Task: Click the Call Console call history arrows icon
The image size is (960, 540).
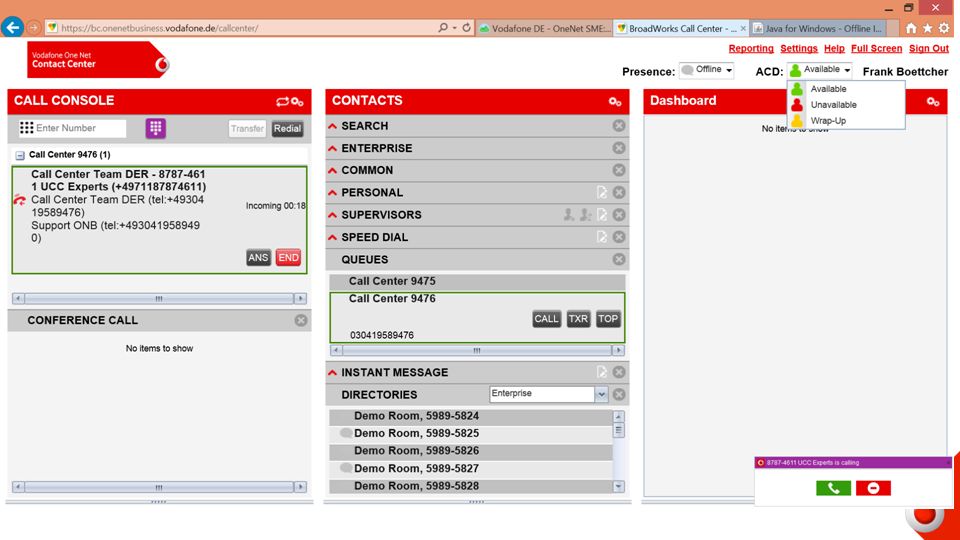Action: (282, 102)
